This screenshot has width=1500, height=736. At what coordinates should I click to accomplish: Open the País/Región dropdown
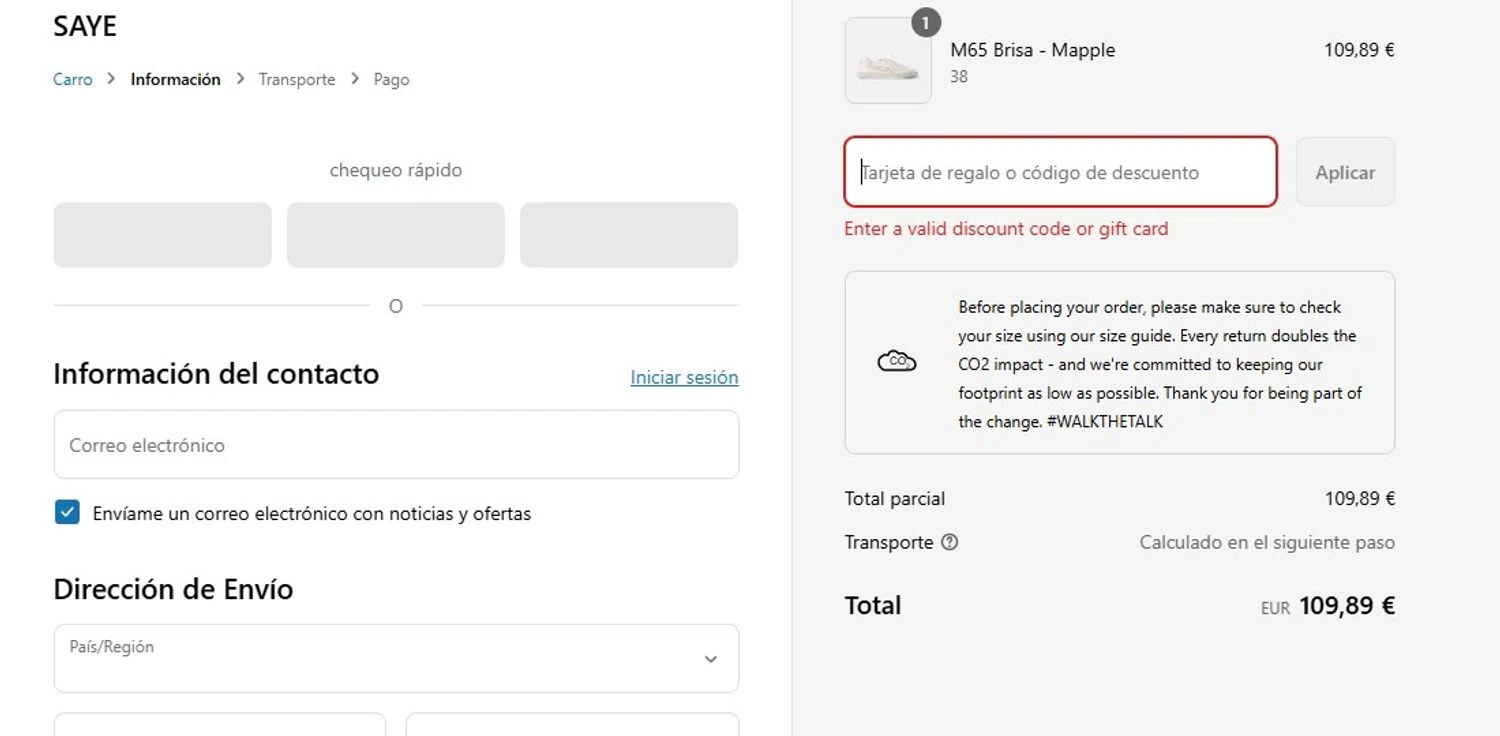(396, 658)
